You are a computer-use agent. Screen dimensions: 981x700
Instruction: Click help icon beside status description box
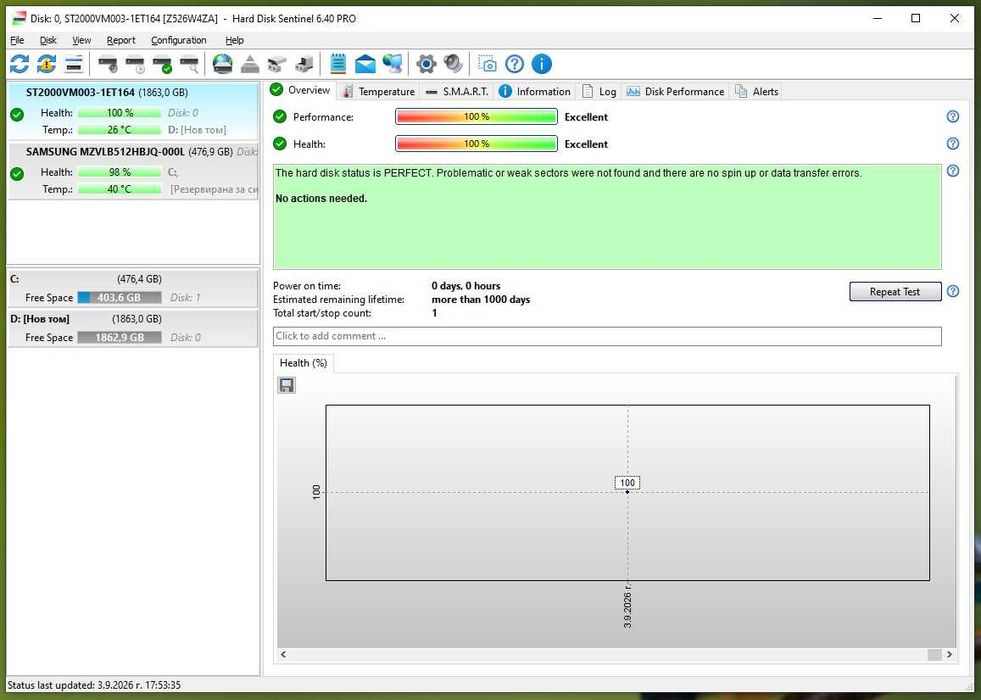click(953, 171)
